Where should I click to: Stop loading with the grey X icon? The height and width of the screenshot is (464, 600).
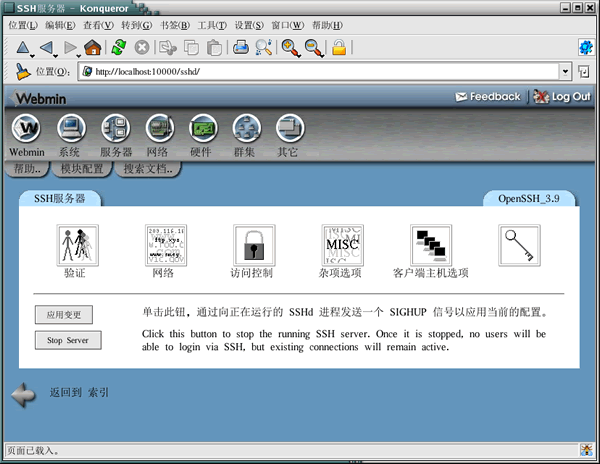[142, 48]
